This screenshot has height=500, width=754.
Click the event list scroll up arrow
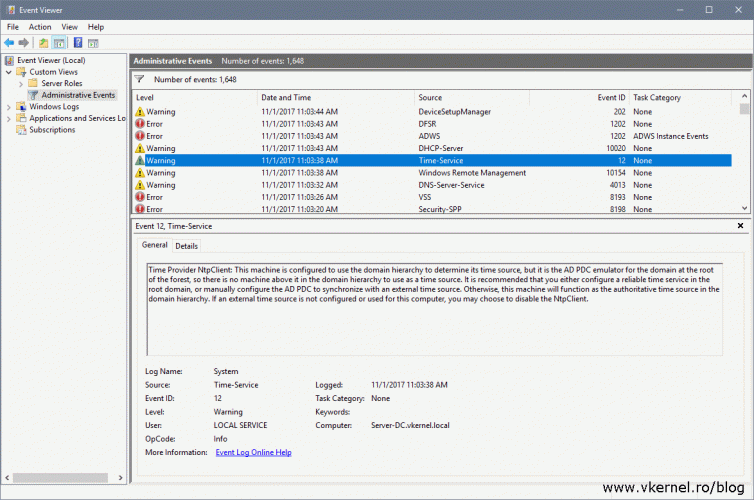[744, 96]
